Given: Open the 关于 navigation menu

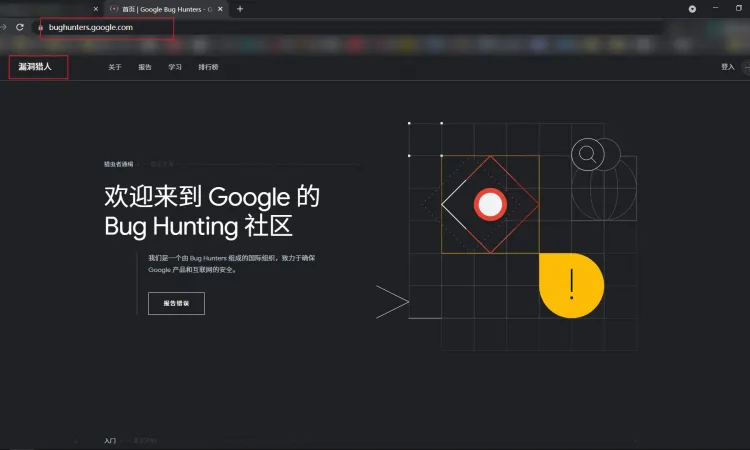Looking at the screenshot, I should (115, 67).
